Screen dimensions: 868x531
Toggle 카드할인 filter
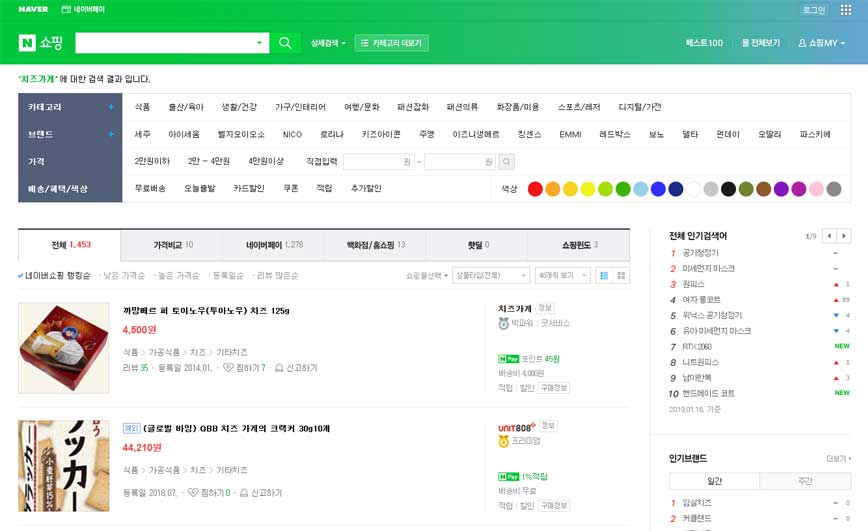coord(249,188)
